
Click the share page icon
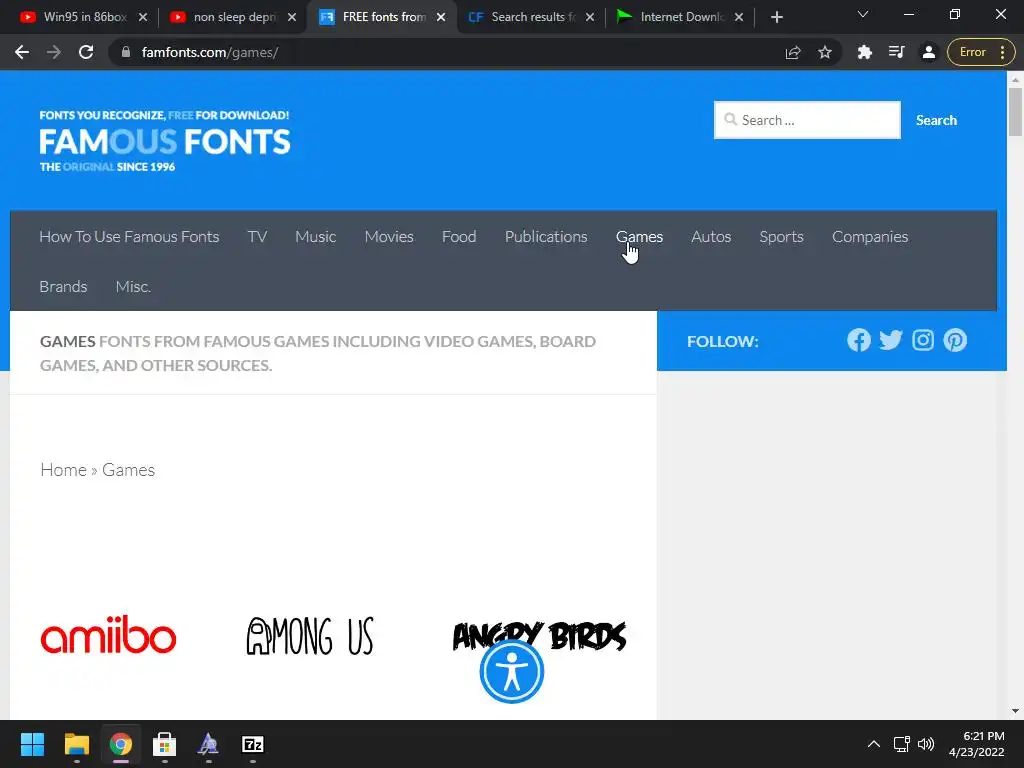point(793,52)
